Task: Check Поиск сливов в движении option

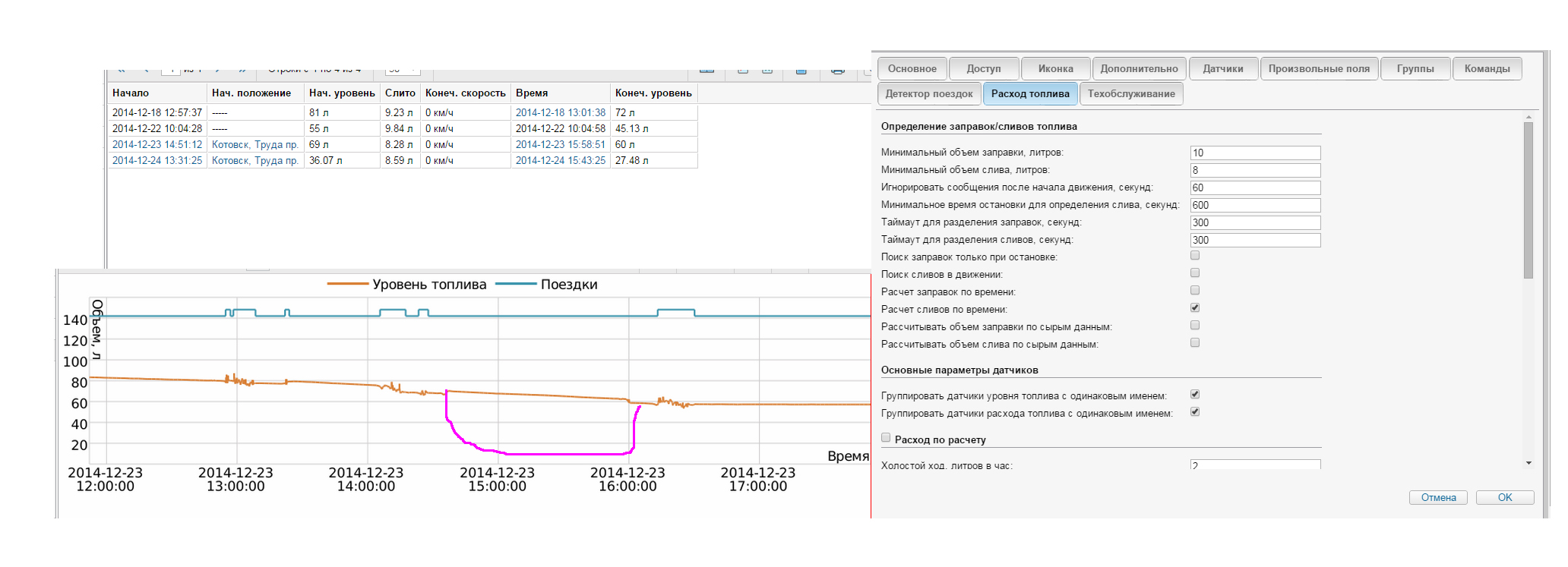Action: tap(1195, 273)
